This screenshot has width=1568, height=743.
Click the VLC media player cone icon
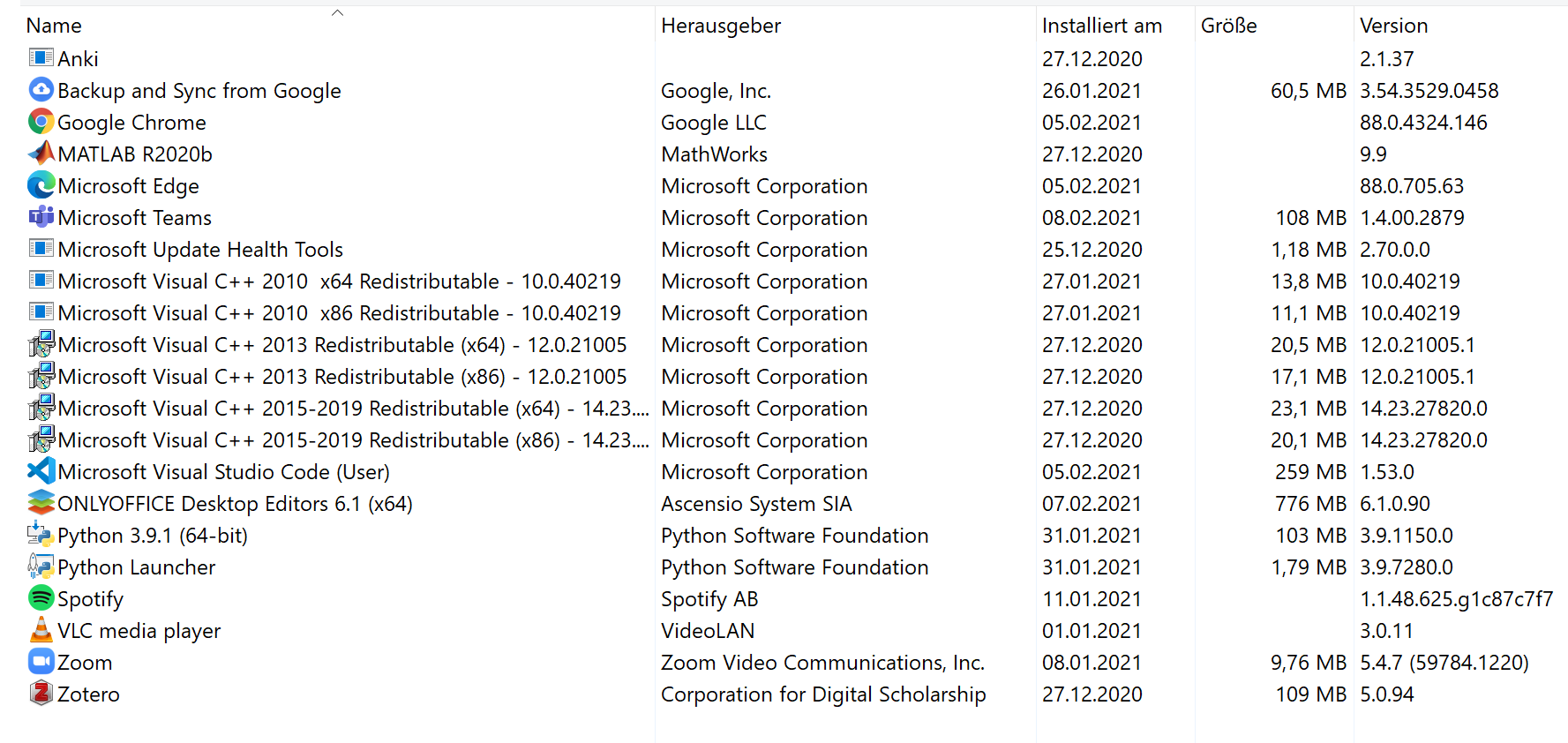[x=41, y=630]
